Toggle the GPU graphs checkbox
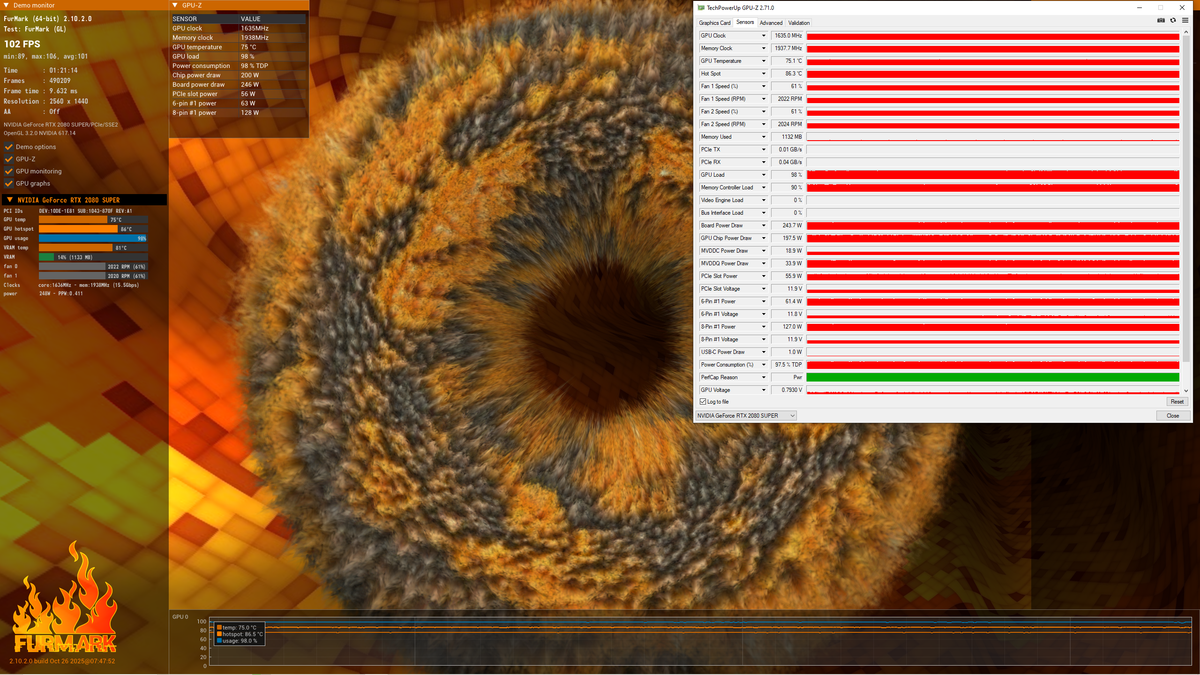This screenshot has width=1200, height=675. click(x=9, y=183)
